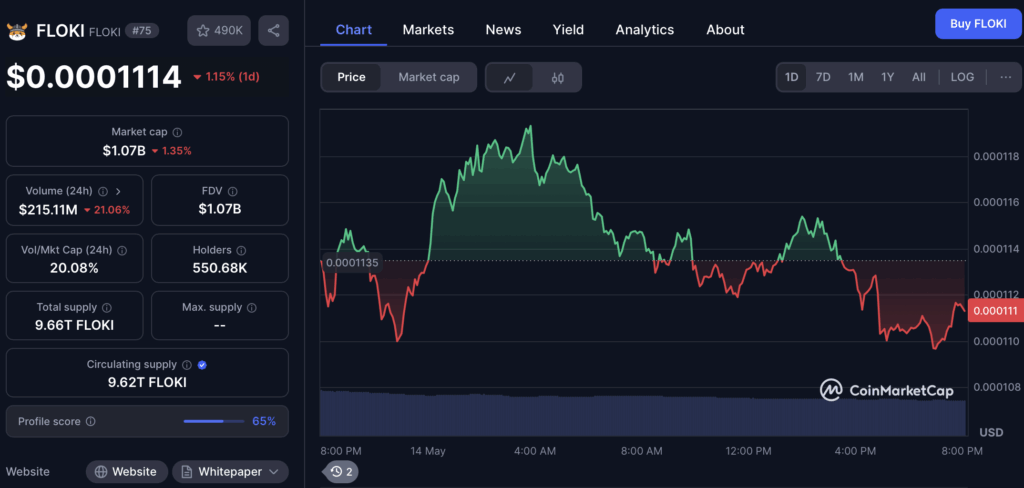Click the info icon next to FDV

232,191
